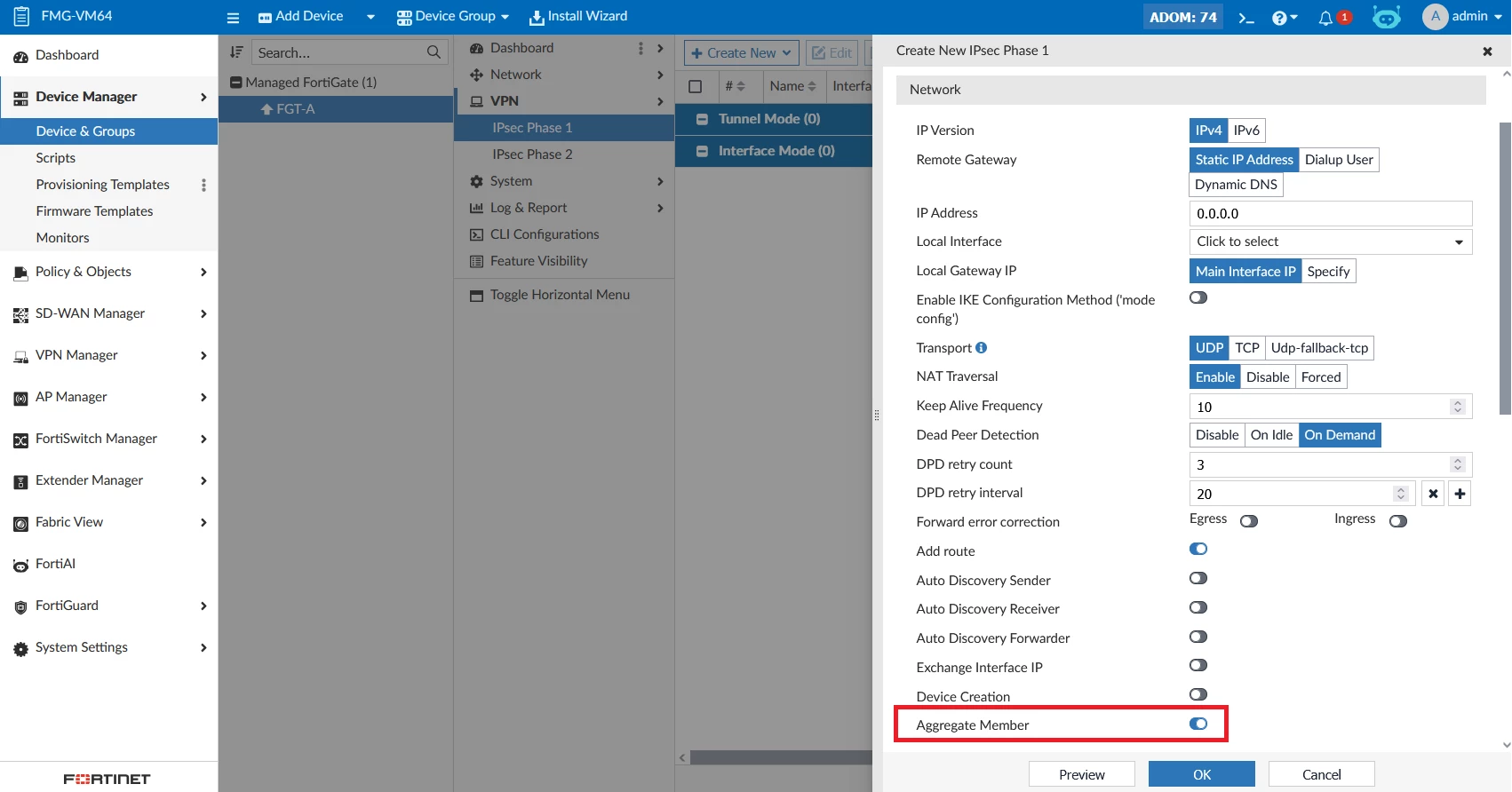This screenshot has width=1512, height=792.
Task: Click the Transport info icon
Action: point(981,348)
